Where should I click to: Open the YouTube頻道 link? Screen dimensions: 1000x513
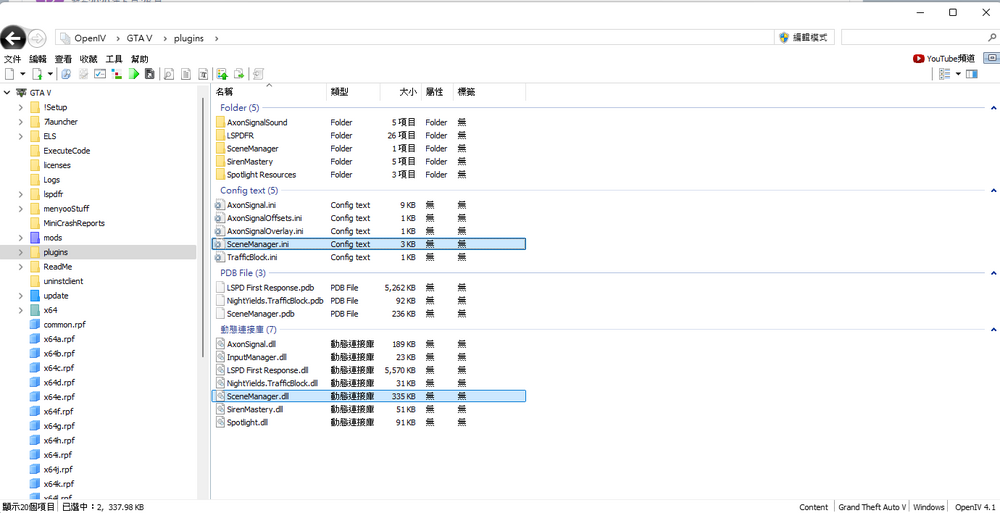pos(944,58)
